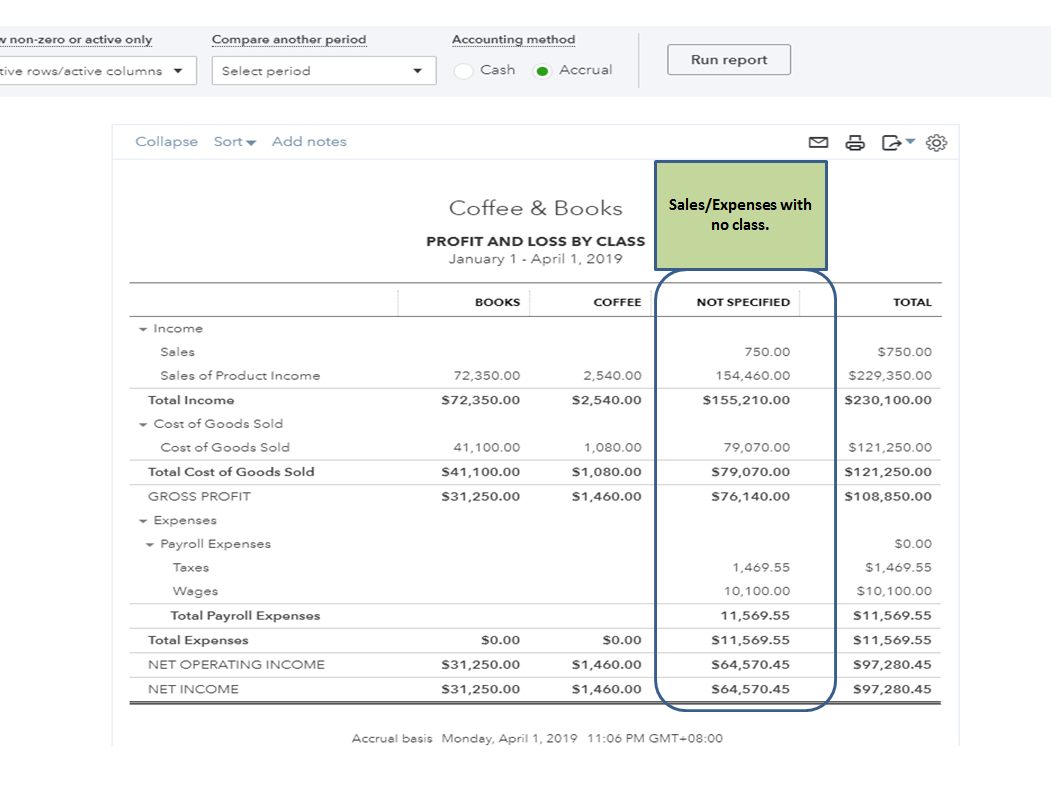Click the Not Specified Wages amount 10,100.00

(x=756, y=592)
